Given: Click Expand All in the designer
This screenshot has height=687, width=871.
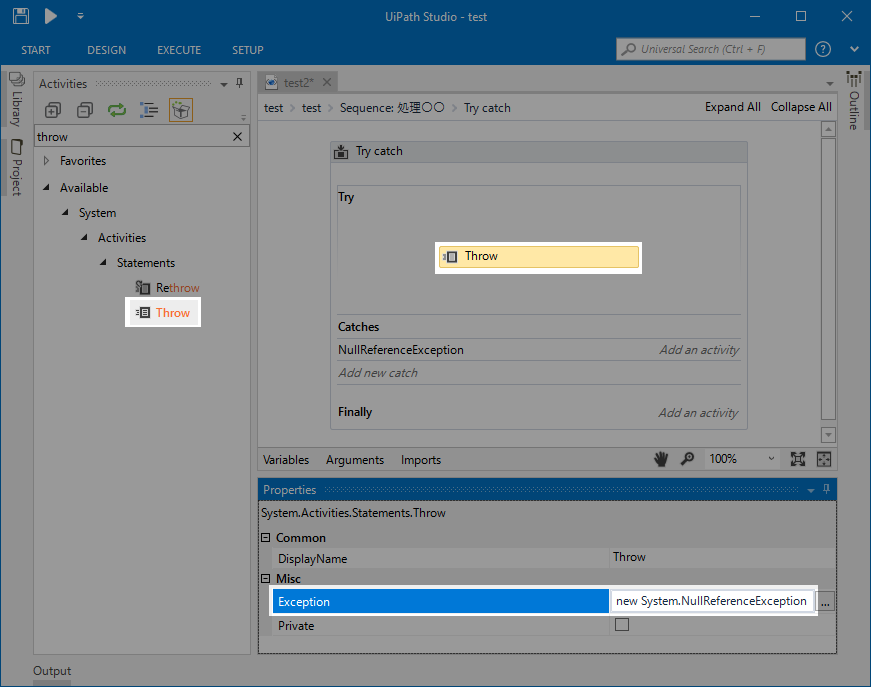Looking at the screenshot, I should coord(733,107).
